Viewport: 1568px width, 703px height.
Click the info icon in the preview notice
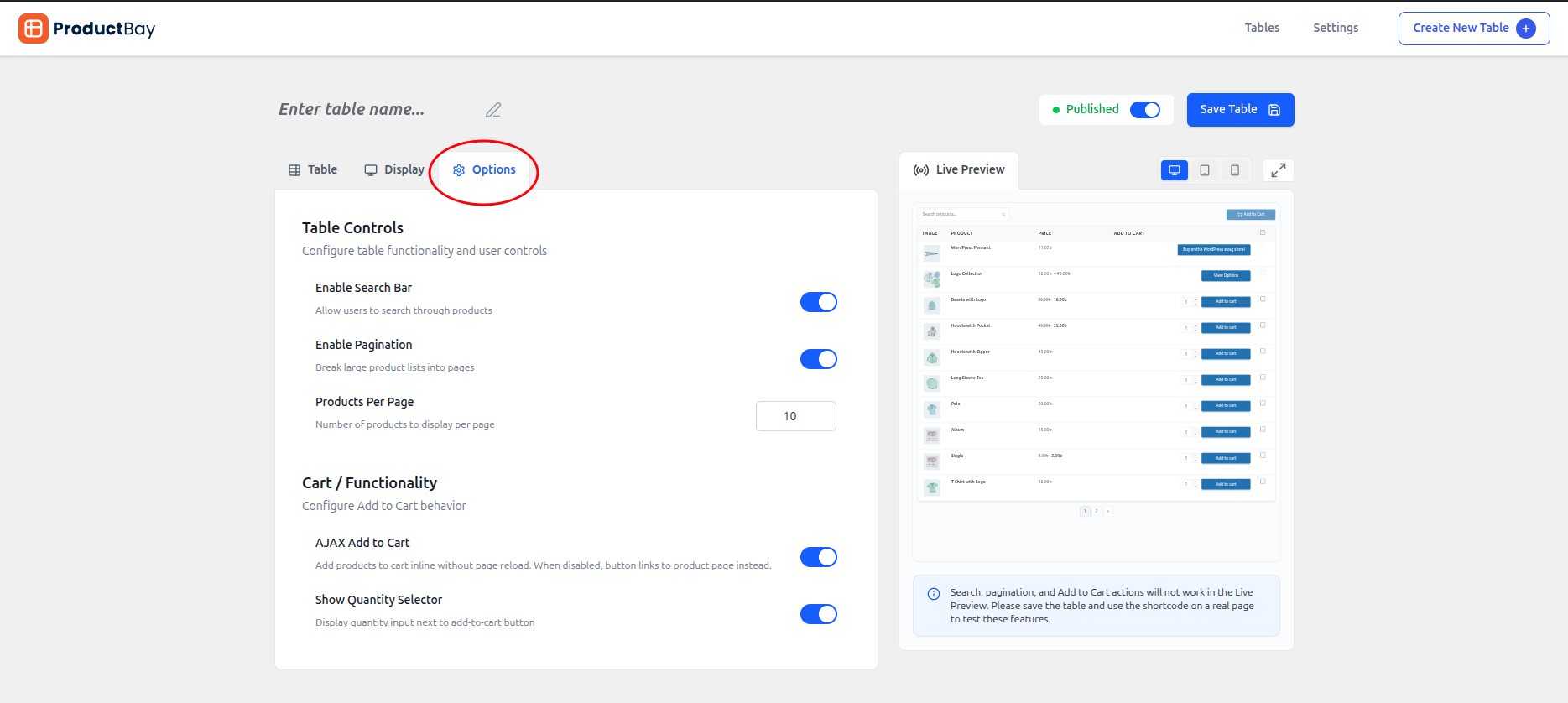934,594
